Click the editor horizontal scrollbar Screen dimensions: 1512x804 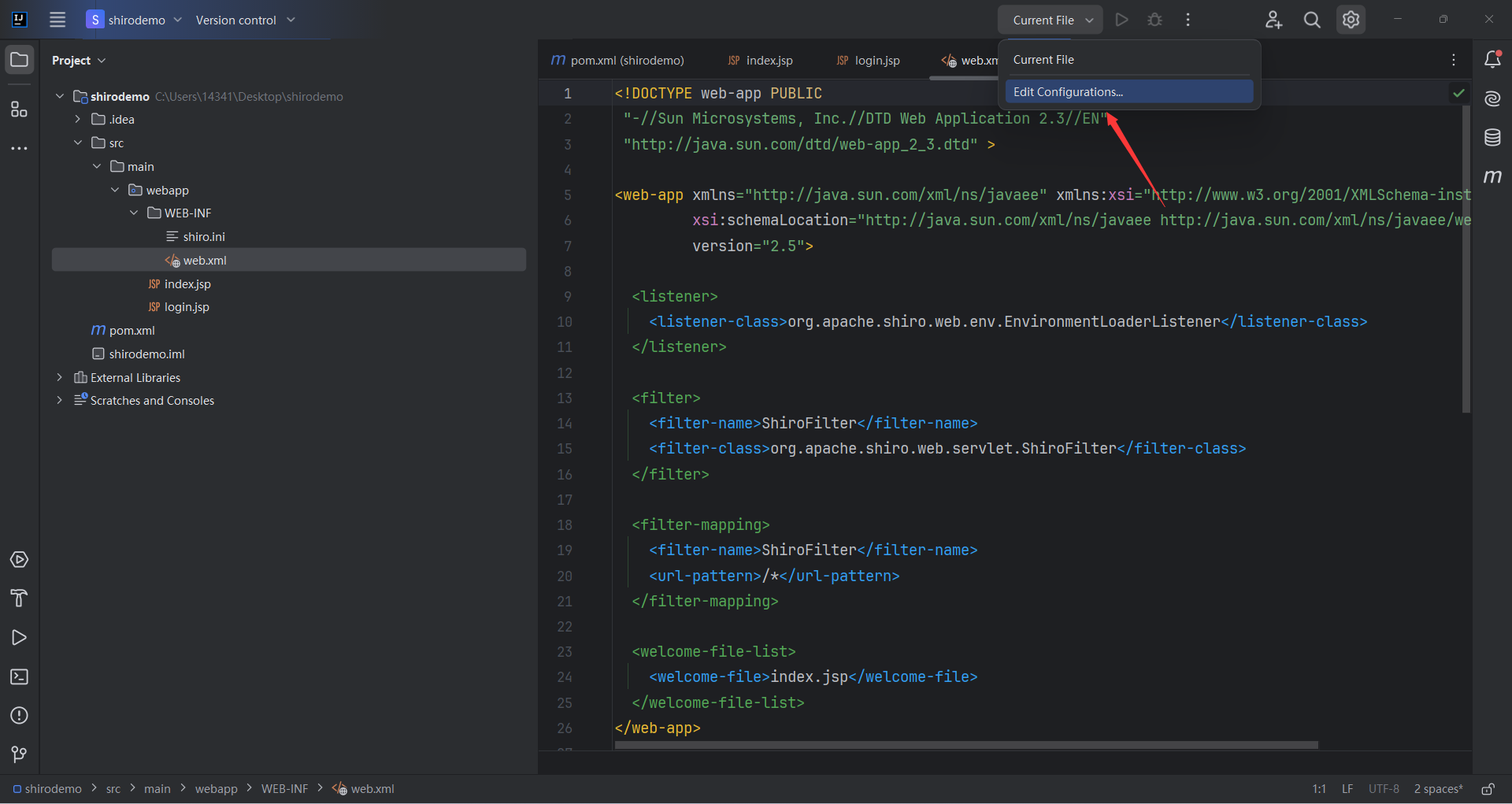pos(966,745)
